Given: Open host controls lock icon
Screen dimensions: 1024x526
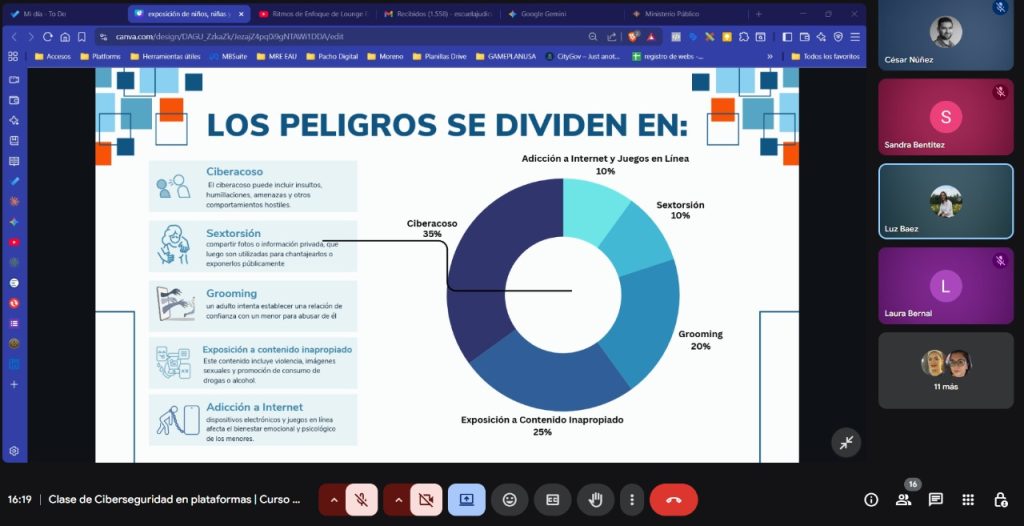Looking at the screenshot, I should 1000,500.
